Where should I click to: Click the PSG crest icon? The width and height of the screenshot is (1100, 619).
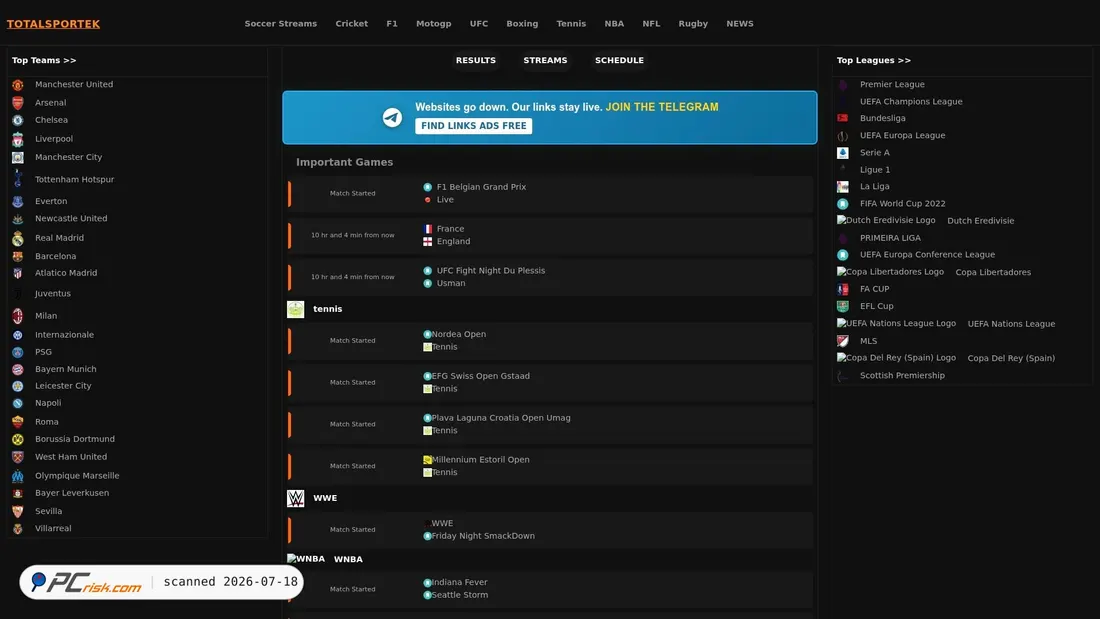(x=18, y=352)
